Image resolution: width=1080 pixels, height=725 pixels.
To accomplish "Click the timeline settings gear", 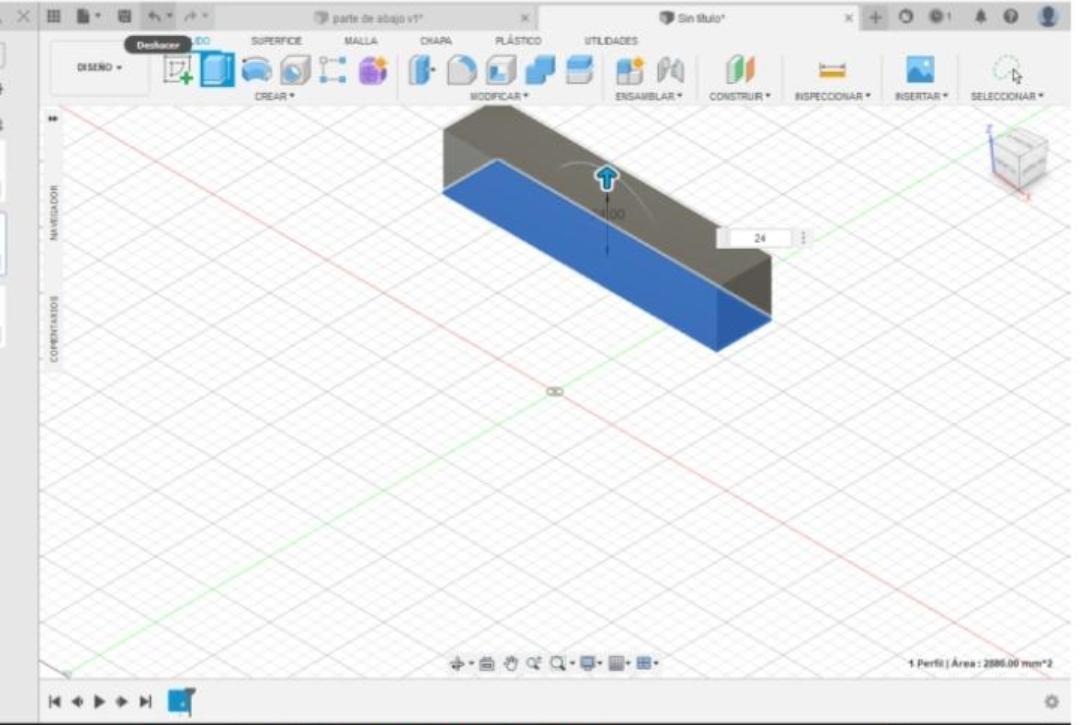I will pyautogui.click(x=1051, y=702).
